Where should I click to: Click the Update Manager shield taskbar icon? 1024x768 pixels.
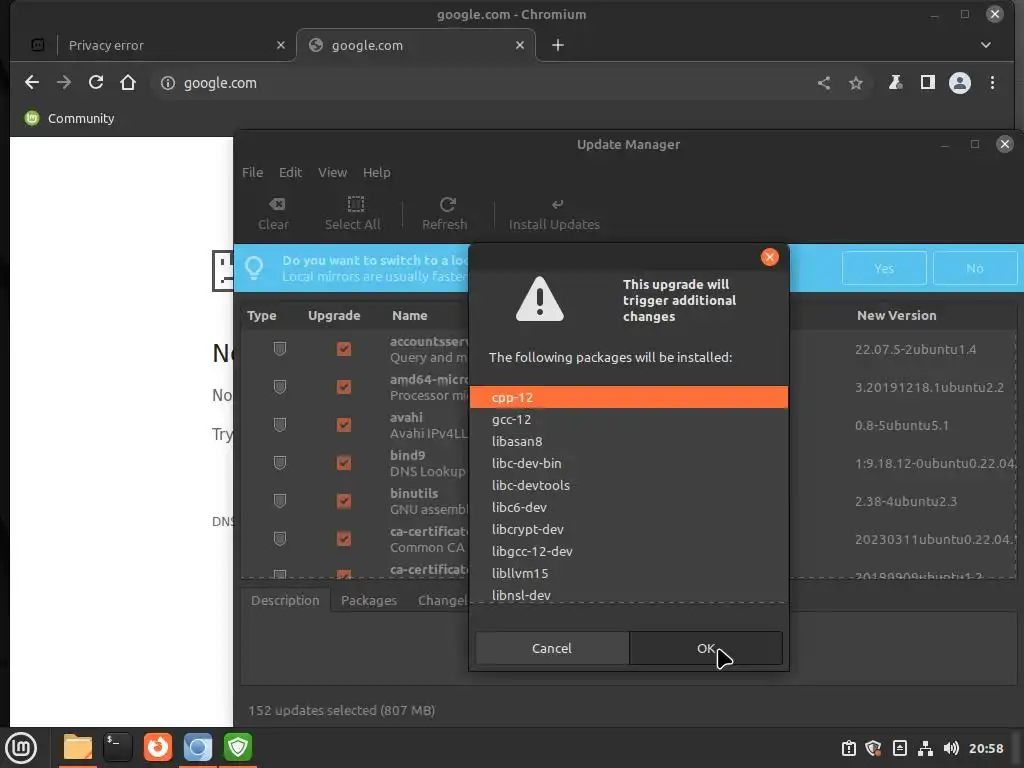point(238,748)
